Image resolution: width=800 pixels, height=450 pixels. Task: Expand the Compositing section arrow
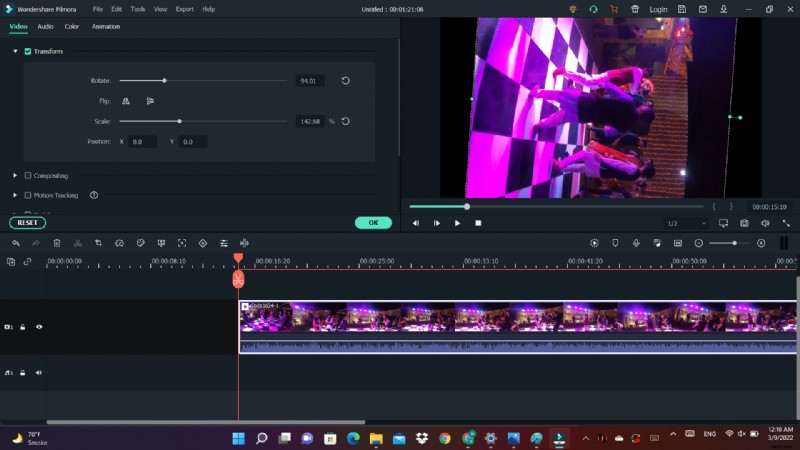15,175
